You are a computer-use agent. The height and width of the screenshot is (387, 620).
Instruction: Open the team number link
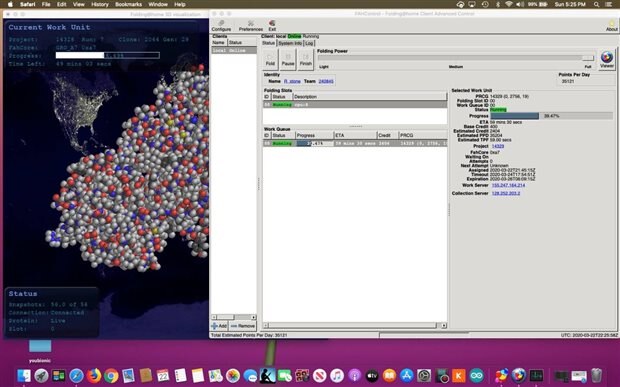click(326, 81)
